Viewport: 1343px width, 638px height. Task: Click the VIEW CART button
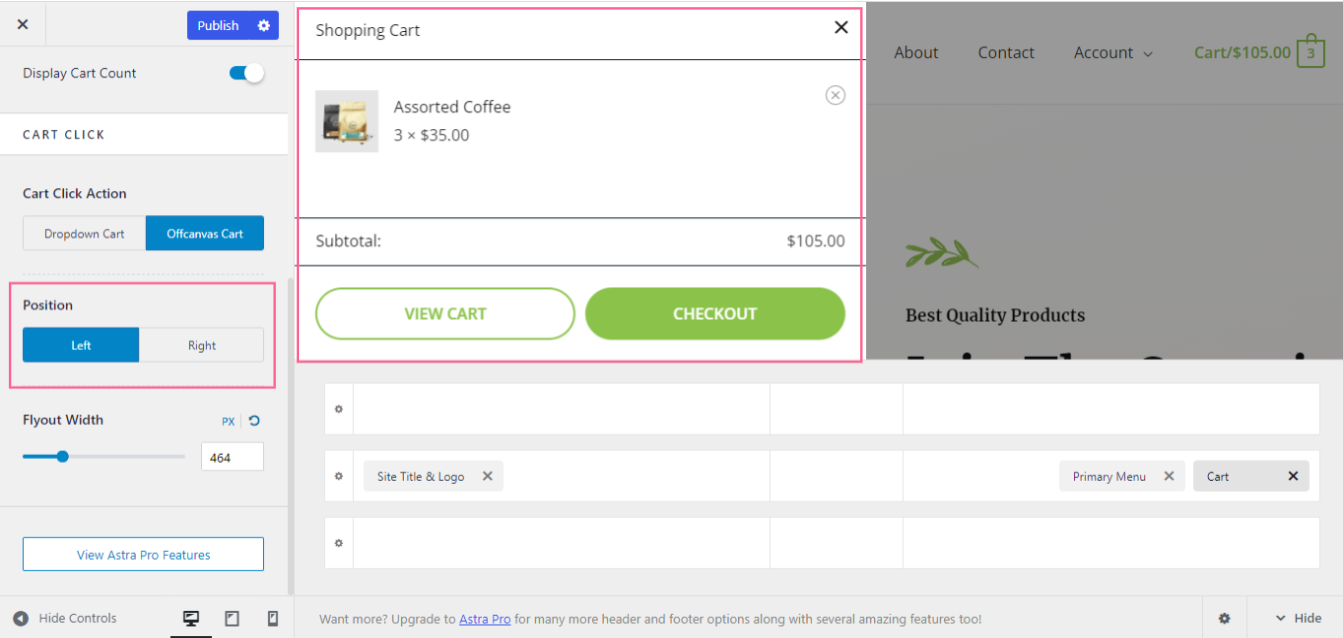click(x=444, y=313)
